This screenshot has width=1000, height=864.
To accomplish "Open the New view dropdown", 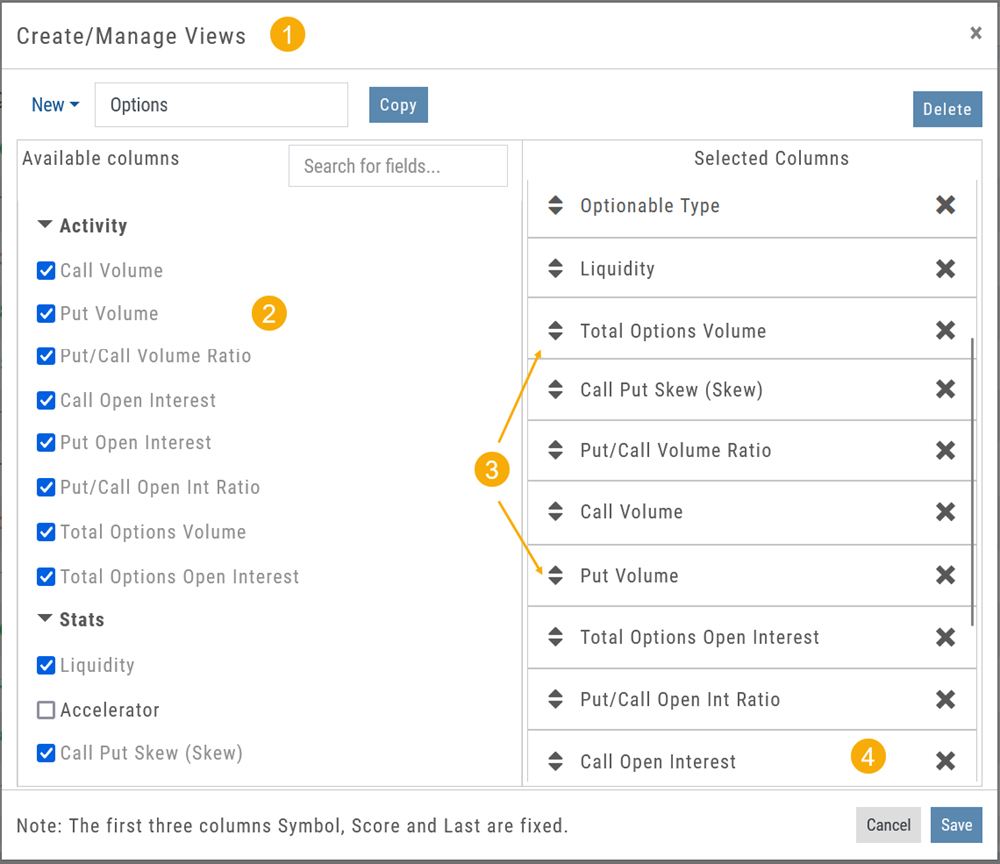I will [55, 105].
